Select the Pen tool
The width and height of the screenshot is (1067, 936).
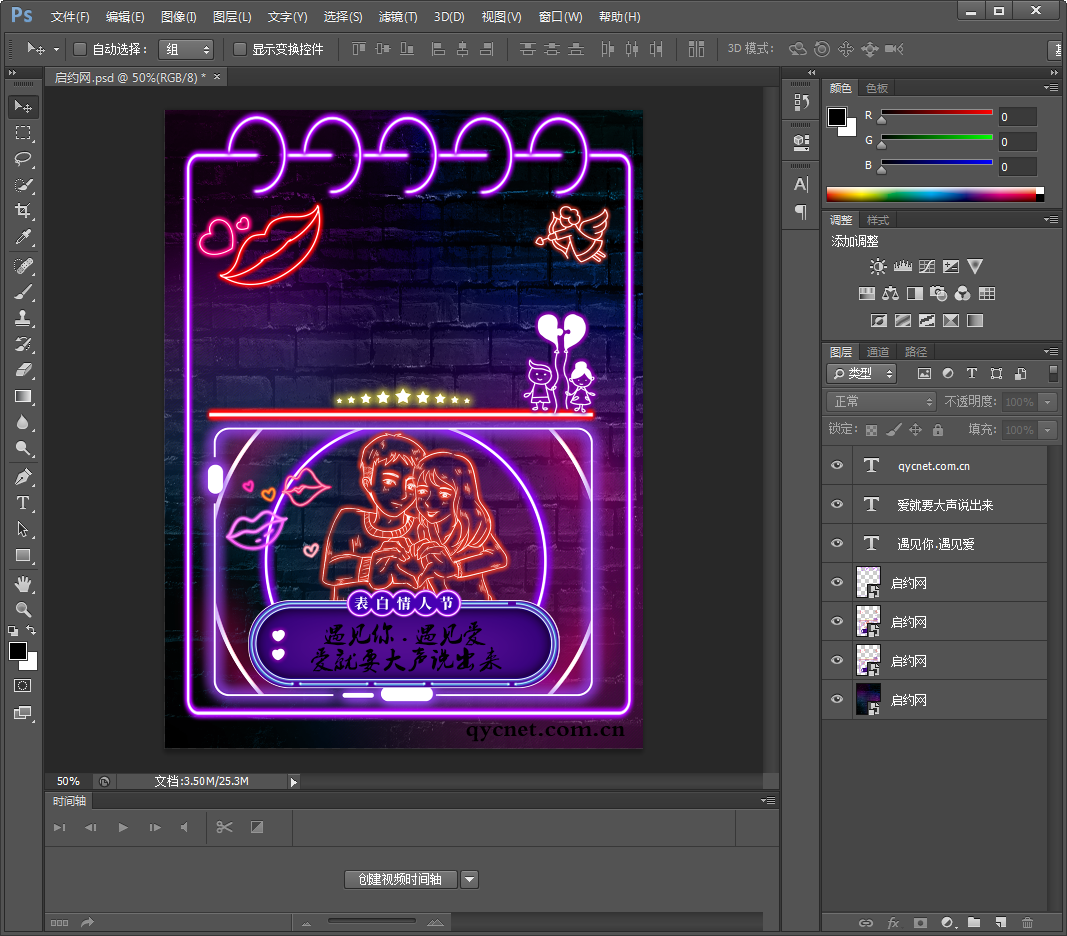tap(23, 477)
